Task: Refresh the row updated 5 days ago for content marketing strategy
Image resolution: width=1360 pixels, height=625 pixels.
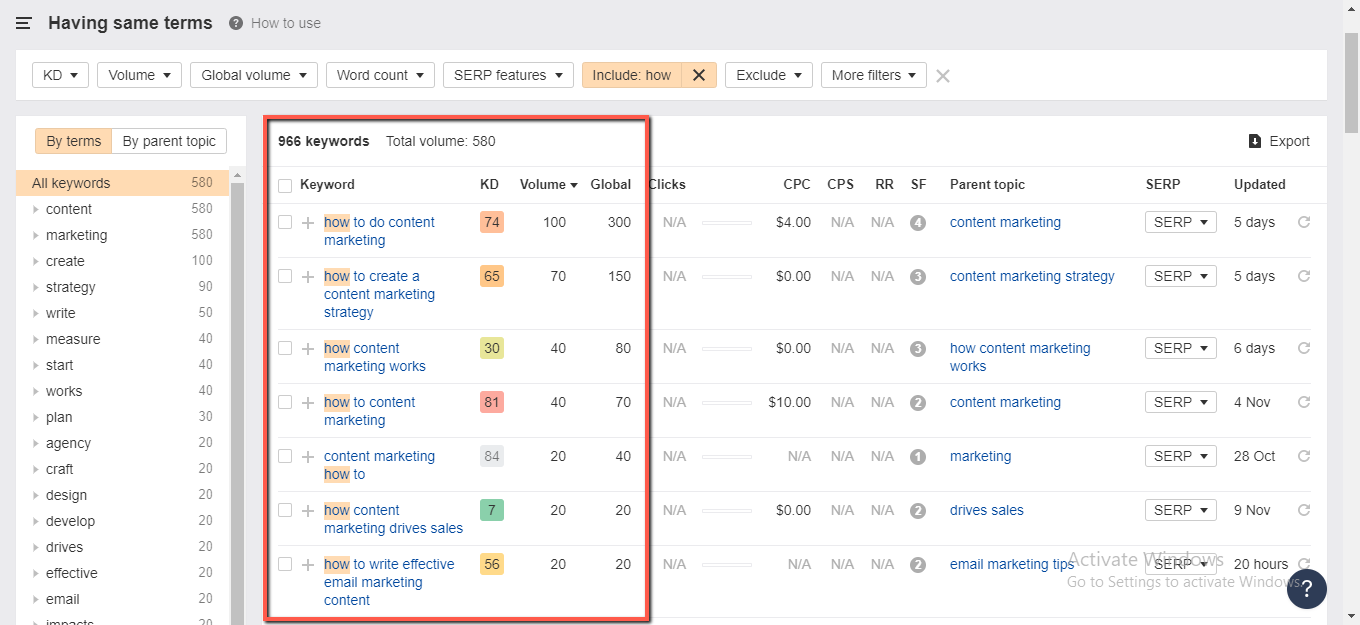Action: [1303, 276]
